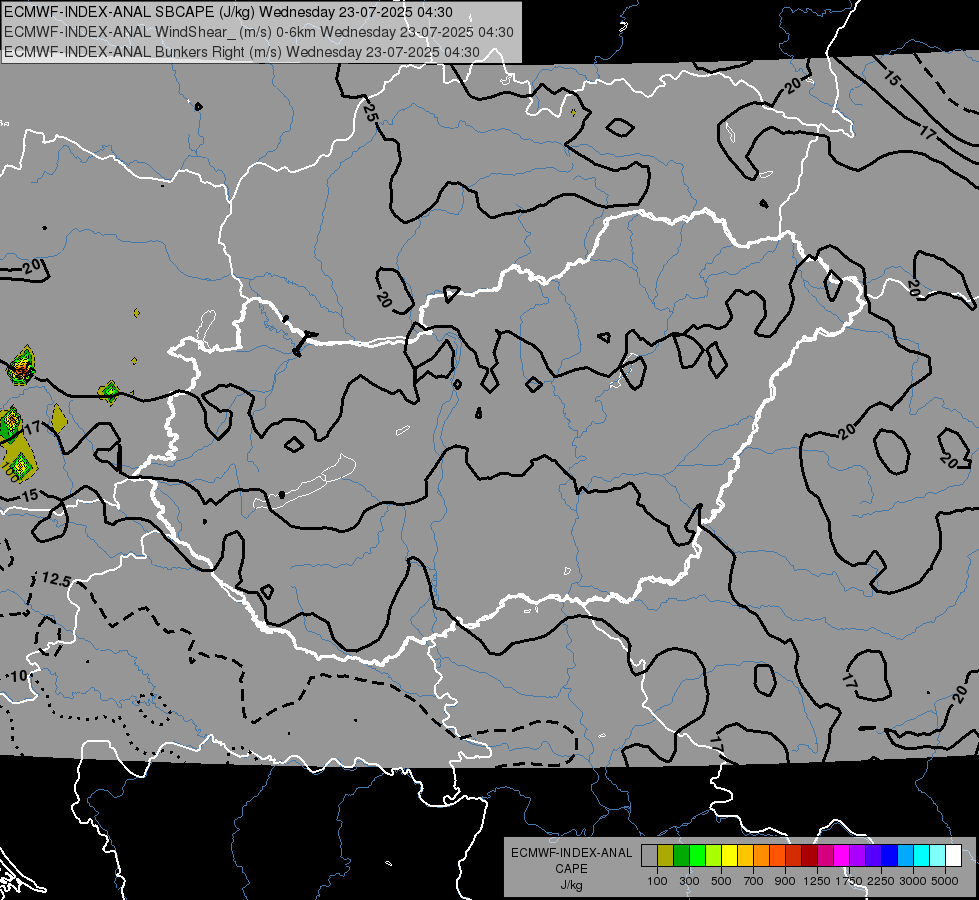Choose the pure yellow legend swatch

coord(729,856)
